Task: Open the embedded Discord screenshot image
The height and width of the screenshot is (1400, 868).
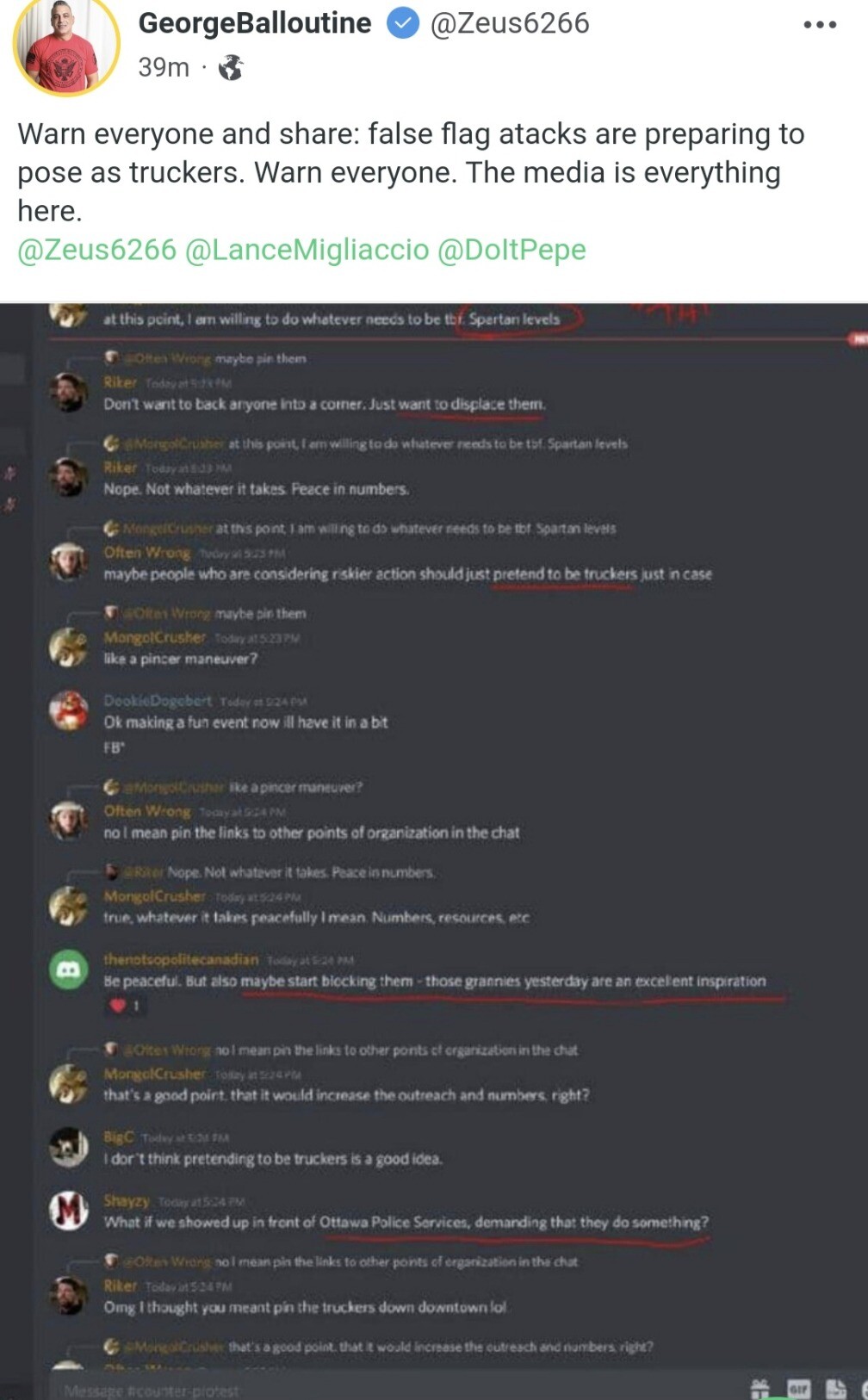Action: click(434, 851)
